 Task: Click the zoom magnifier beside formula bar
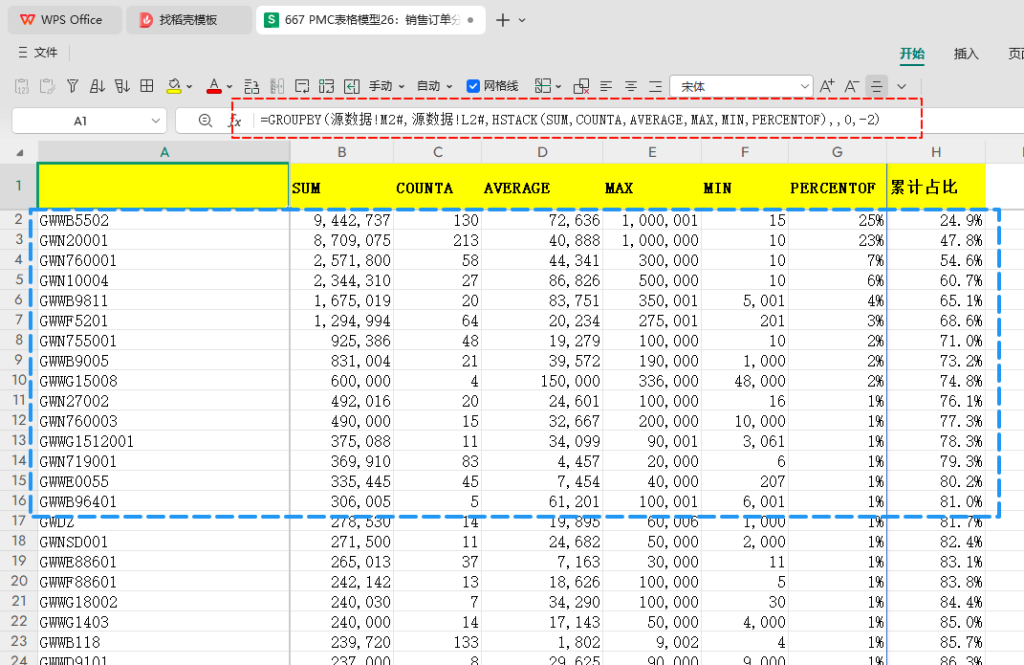(205, 121)
